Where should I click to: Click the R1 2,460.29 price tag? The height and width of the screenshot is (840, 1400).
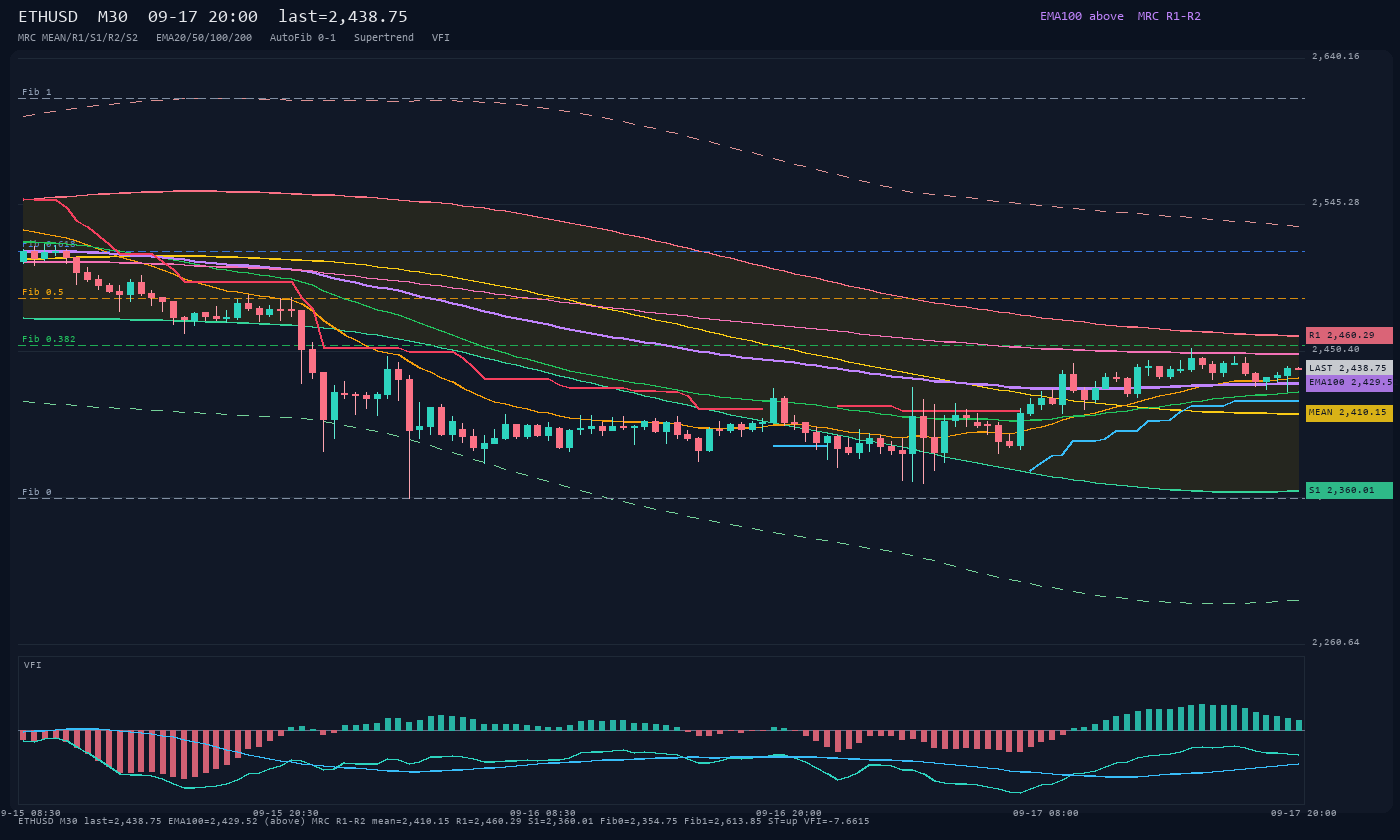coord(1349,336)
